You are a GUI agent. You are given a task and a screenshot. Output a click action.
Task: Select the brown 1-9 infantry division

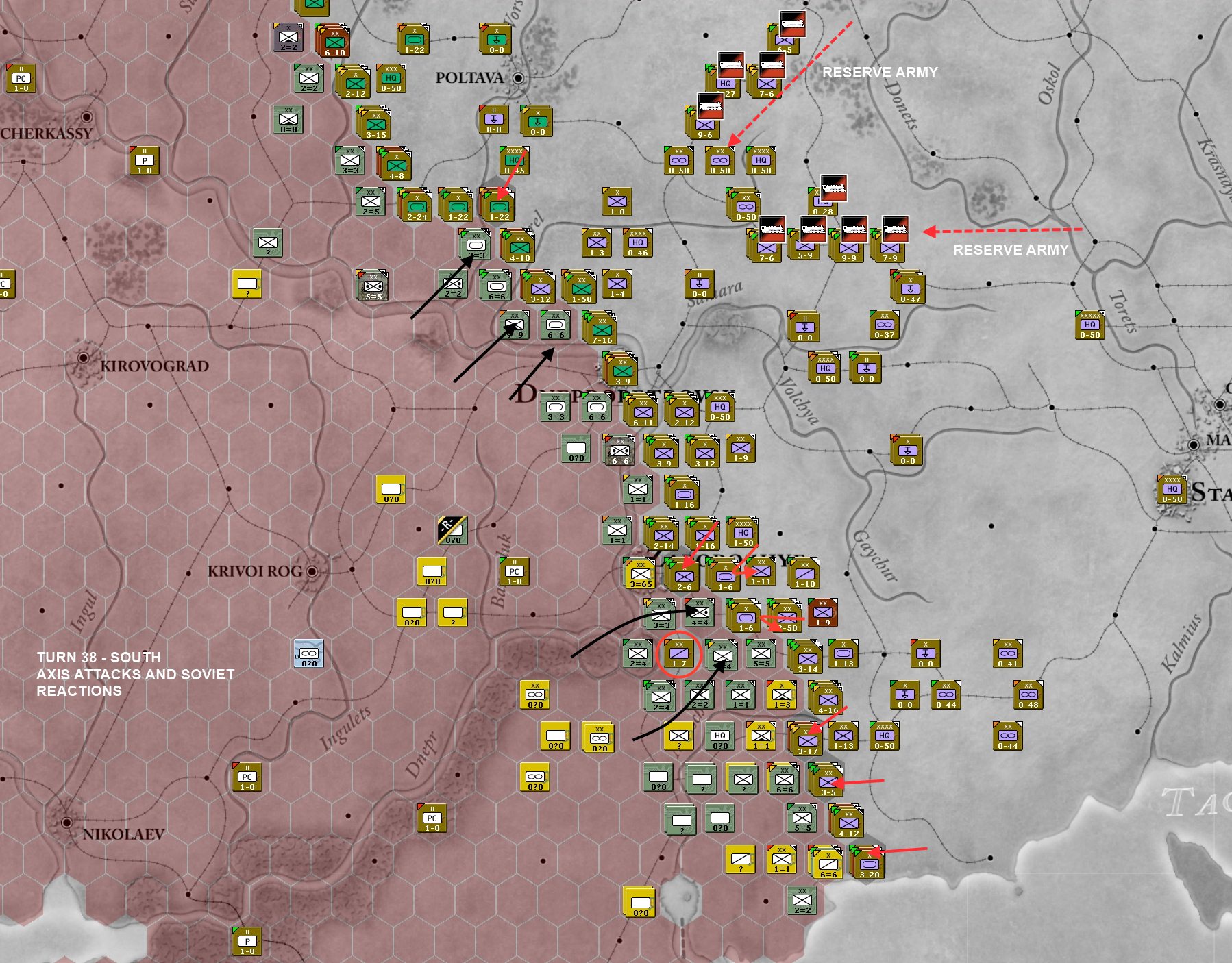pos(823,613)
